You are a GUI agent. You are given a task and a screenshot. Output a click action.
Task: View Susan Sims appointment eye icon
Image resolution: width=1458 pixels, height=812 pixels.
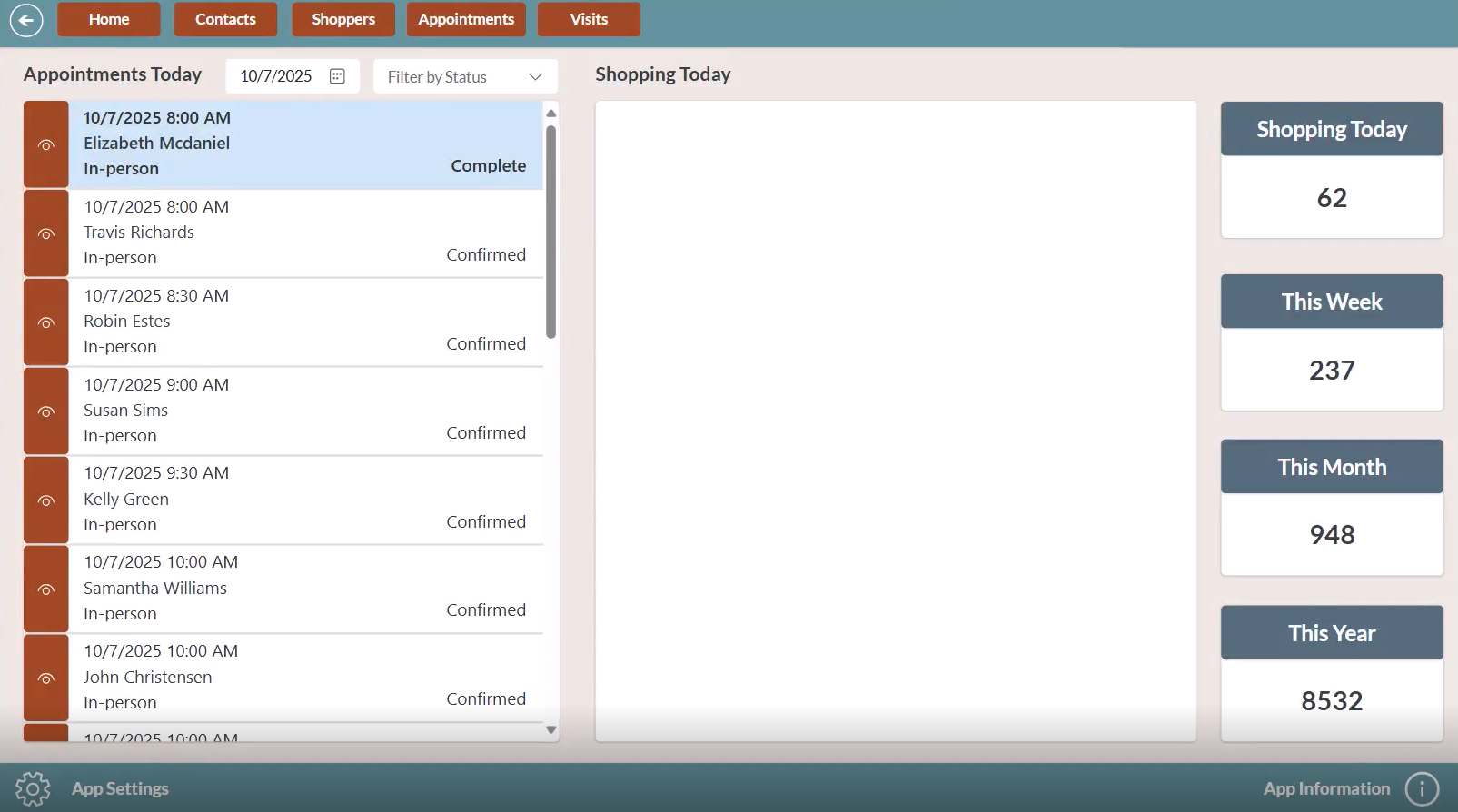(46, 411)
